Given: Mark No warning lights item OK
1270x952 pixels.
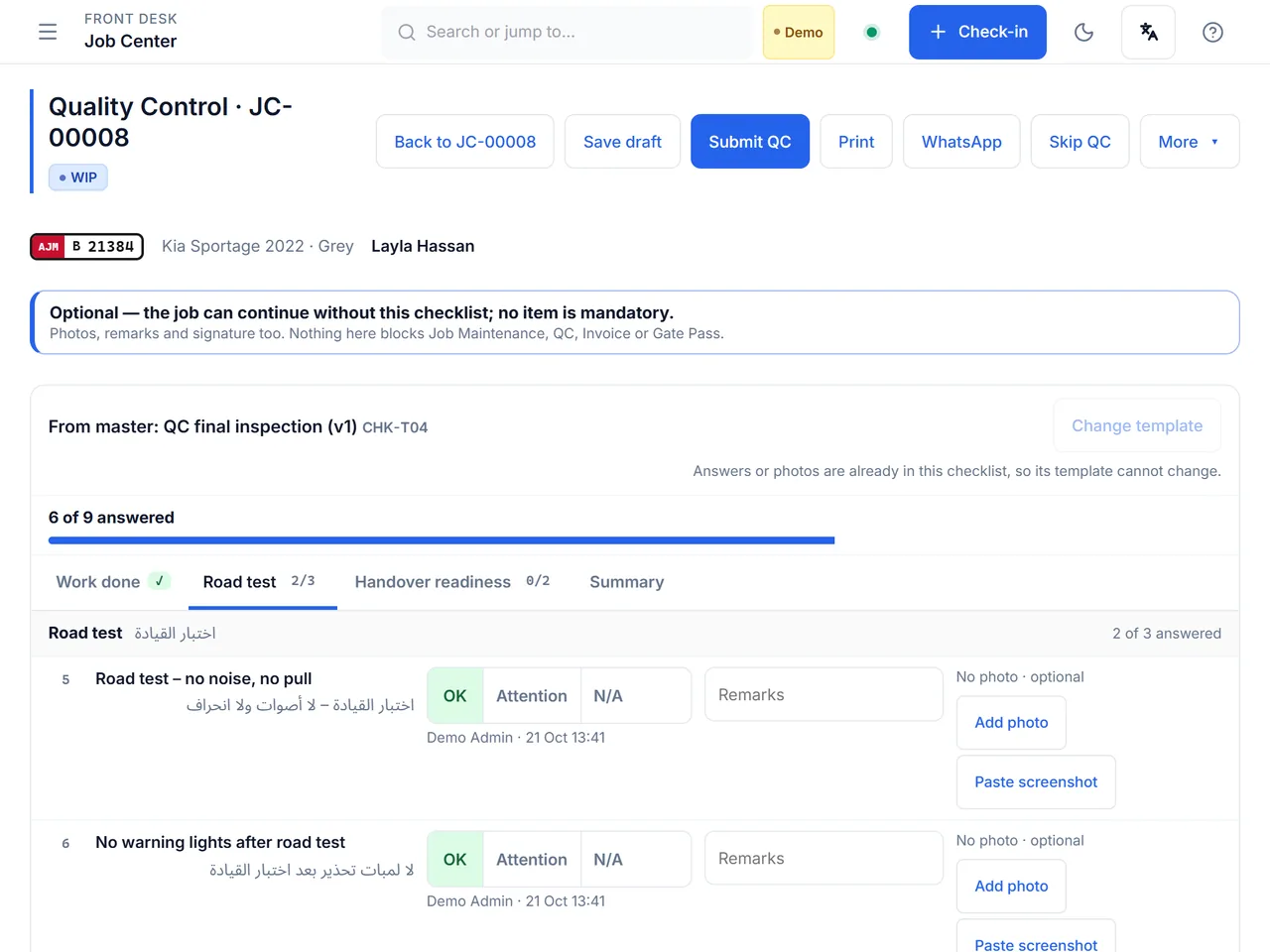Looking at the screenshot, I should (x=455, y=860).
